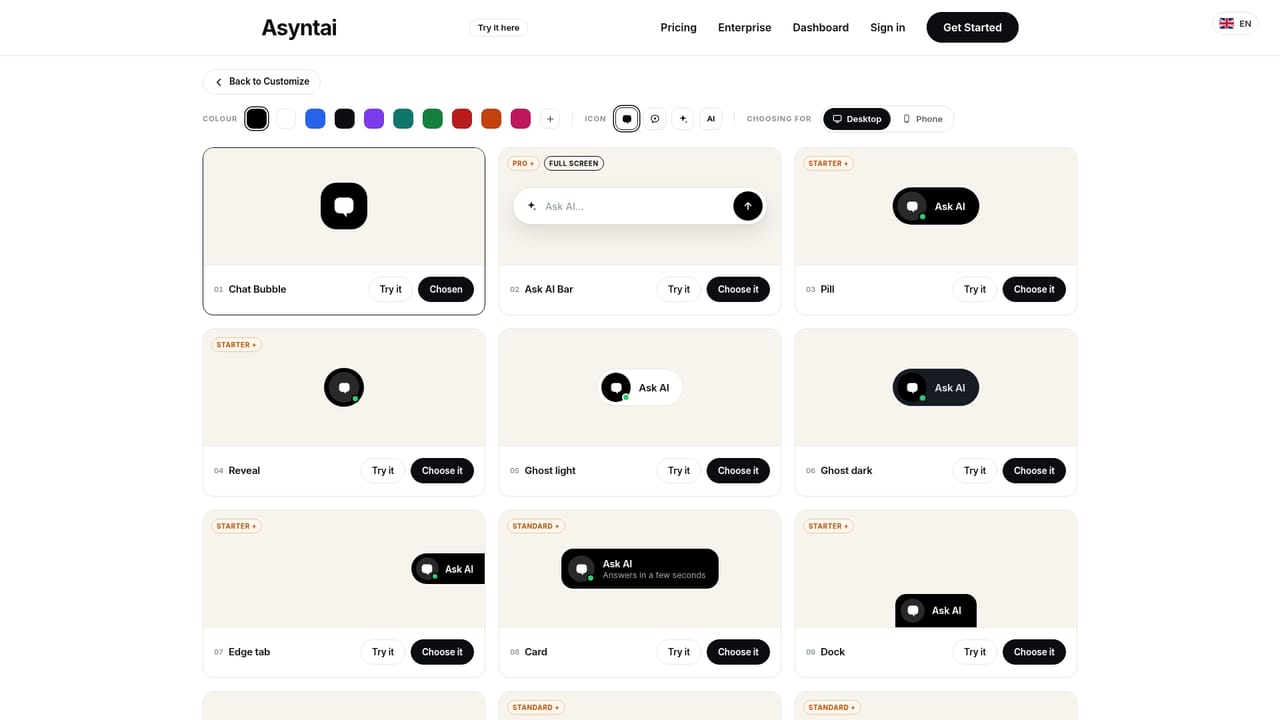Pick the white colour swatch
This screenshot has height=720, width=1280.
286,118
